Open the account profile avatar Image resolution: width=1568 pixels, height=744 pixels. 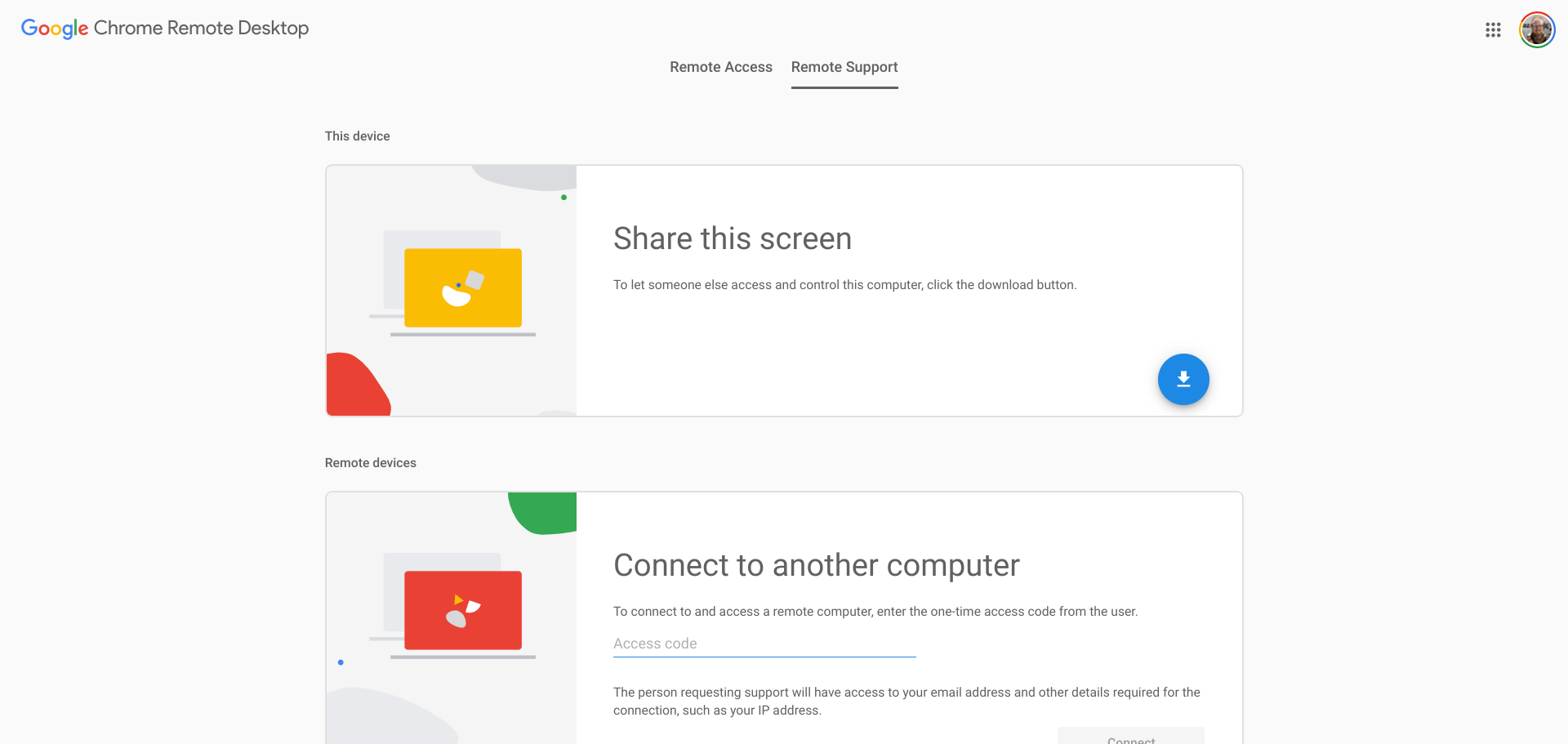1536,30
